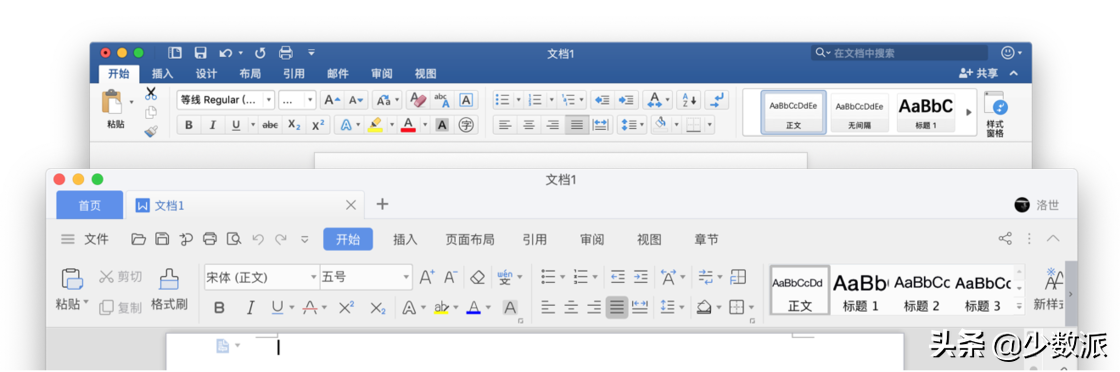This screenshot has width=1120, height=372.
Task: Open font name dropdown 等线 Regular in Word
Action: pos(269,100)
